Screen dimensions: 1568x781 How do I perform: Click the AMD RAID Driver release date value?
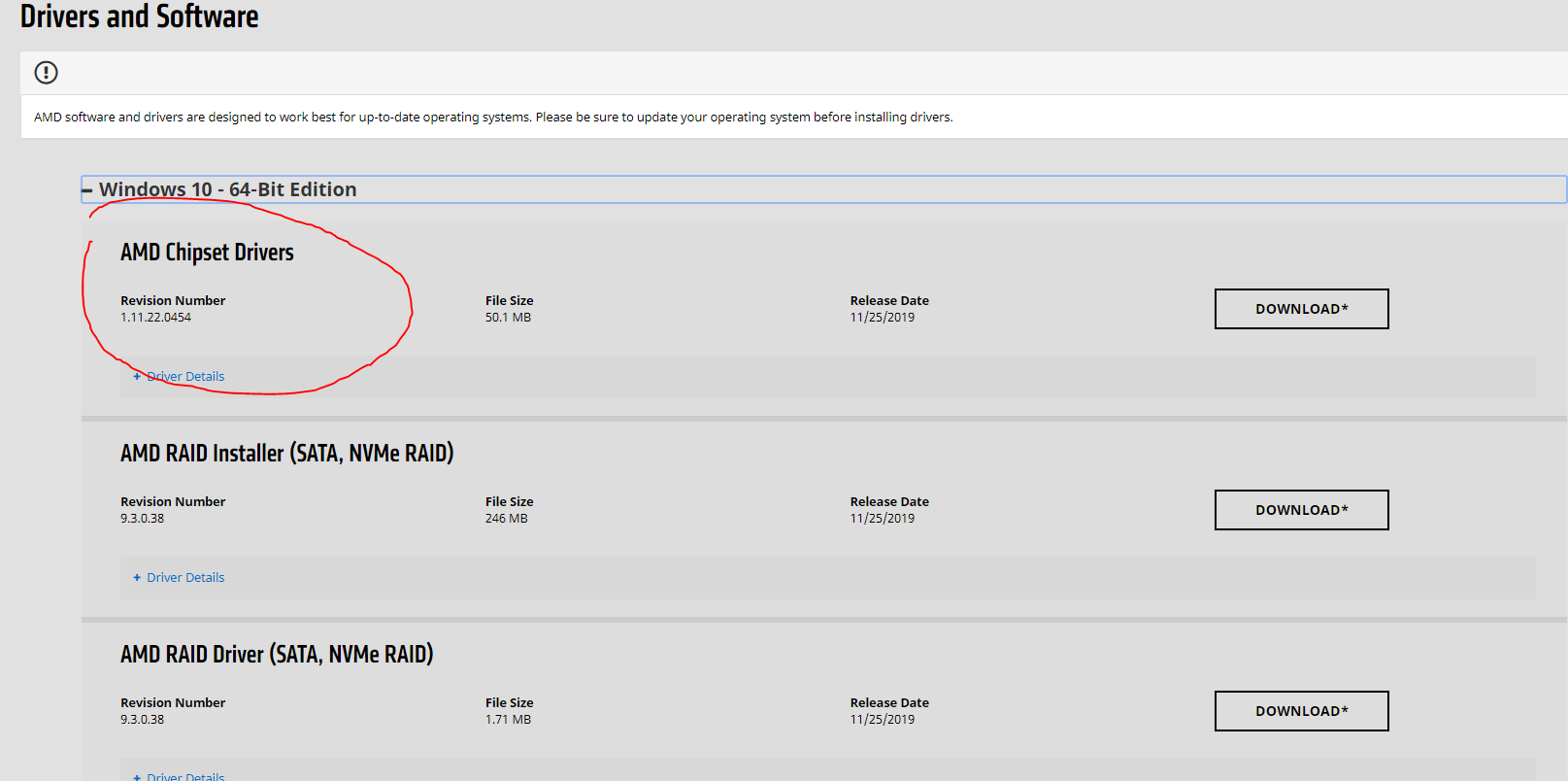pyautogui.click(x=883, y=720)
